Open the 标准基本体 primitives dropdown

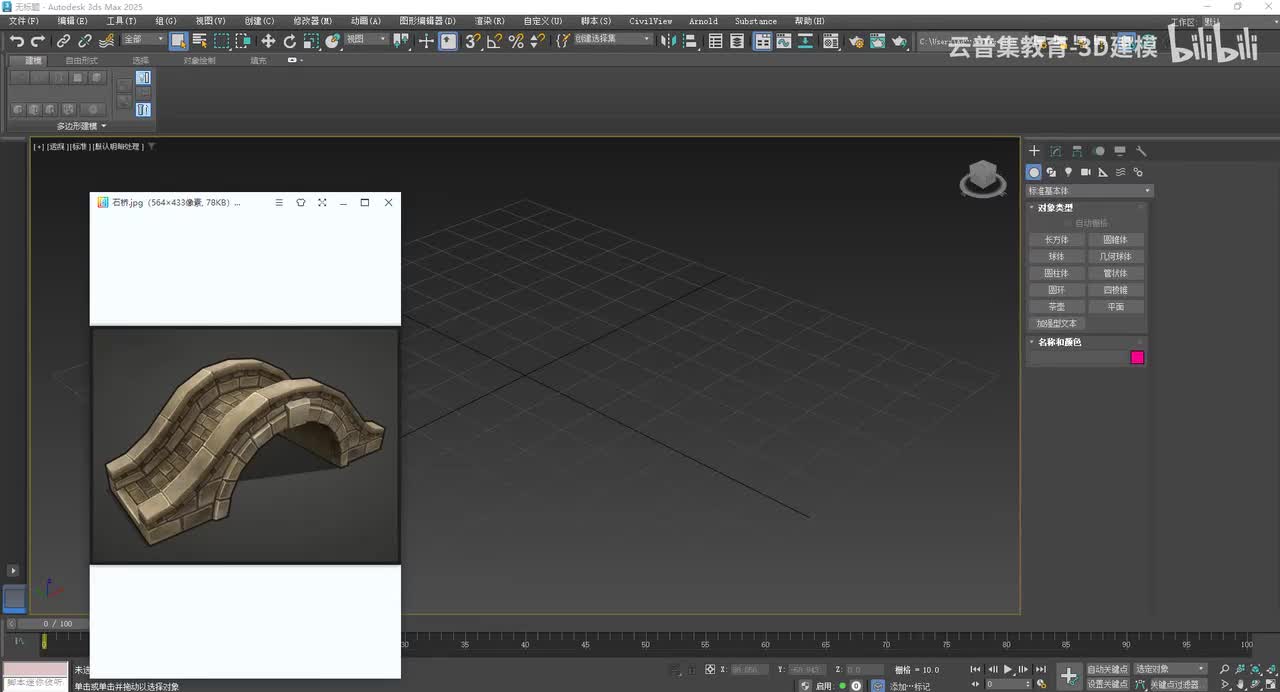(x=1089, y=191)
